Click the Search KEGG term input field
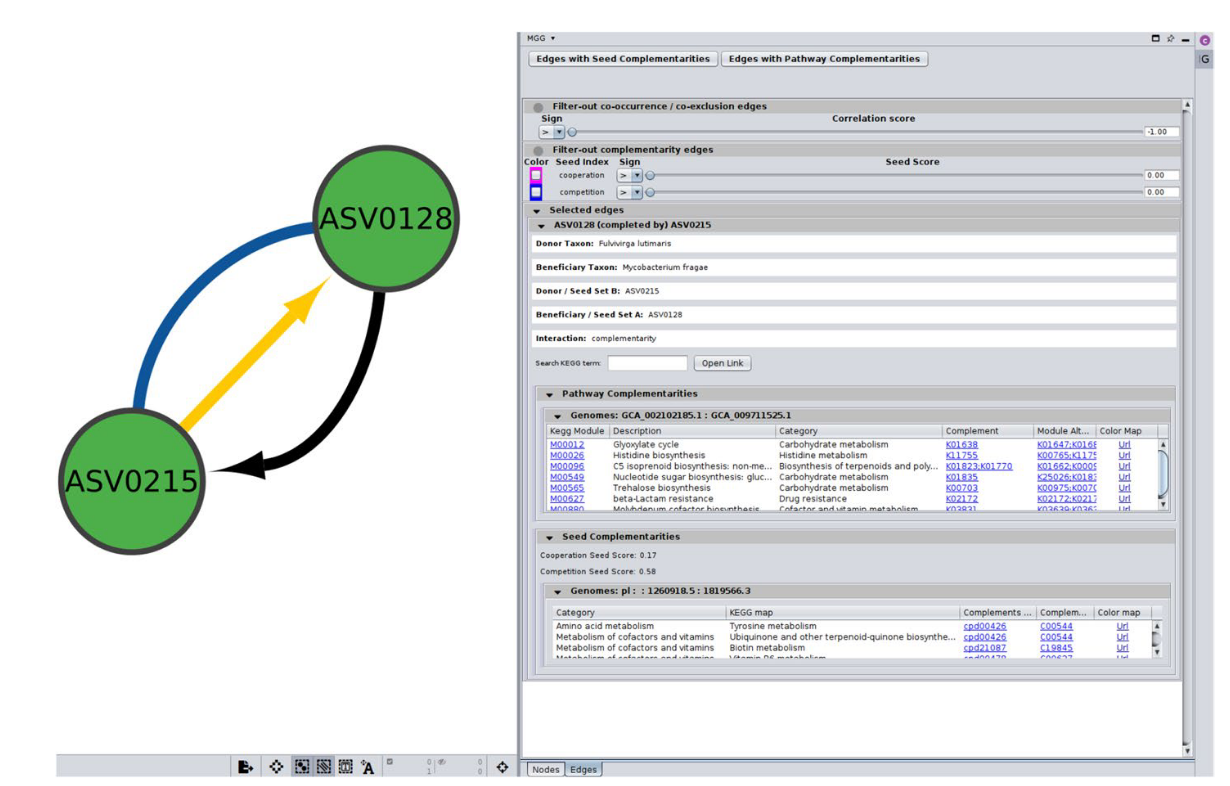The image size is (1230, 786). coord(647,363)
